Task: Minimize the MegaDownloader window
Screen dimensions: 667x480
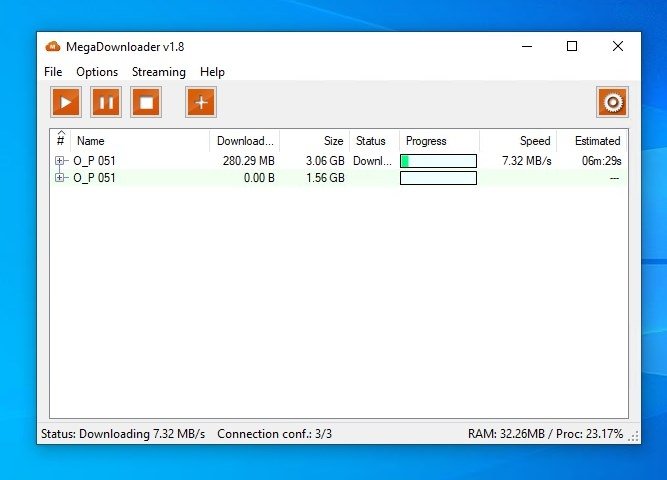Action: (527, 46)
